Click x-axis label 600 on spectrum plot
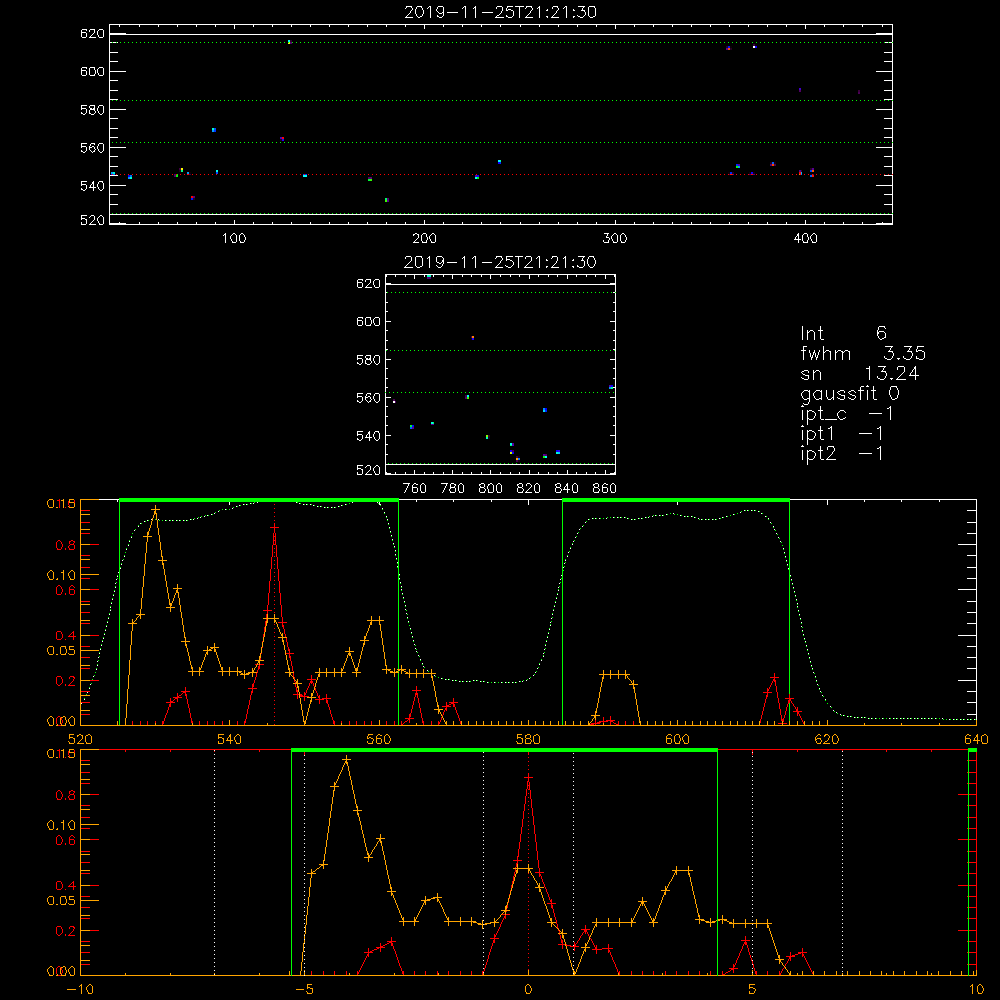The width and height of the screenshot is (1000, 1000). (677, 739)
